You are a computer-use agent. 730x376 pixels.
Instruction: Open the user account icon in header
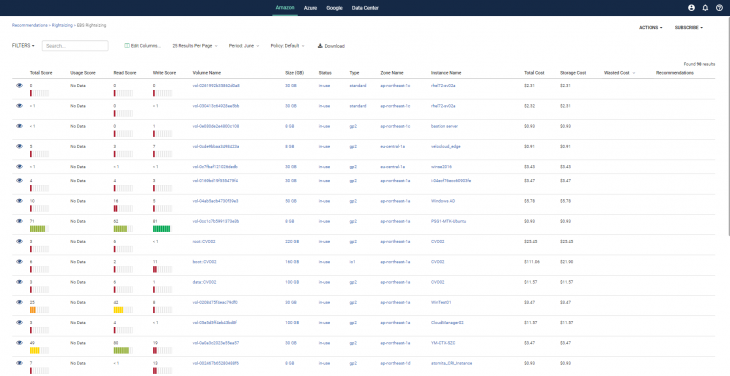(691, 8)
